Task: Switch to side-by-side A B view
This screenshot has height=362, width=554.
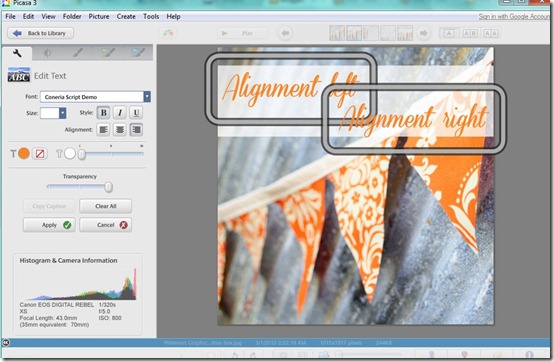Action: coord(470,33)
